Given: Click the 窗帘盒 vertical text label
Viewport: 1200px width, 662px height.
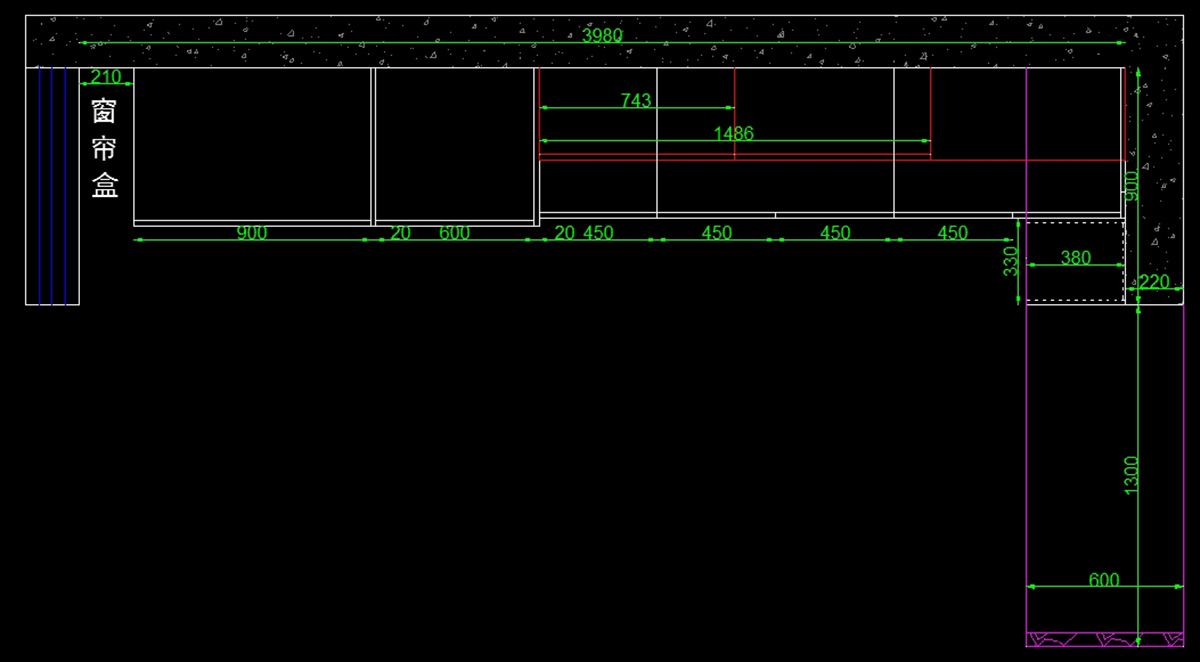Looking at the screenshot, I should (x=105, y=148).
